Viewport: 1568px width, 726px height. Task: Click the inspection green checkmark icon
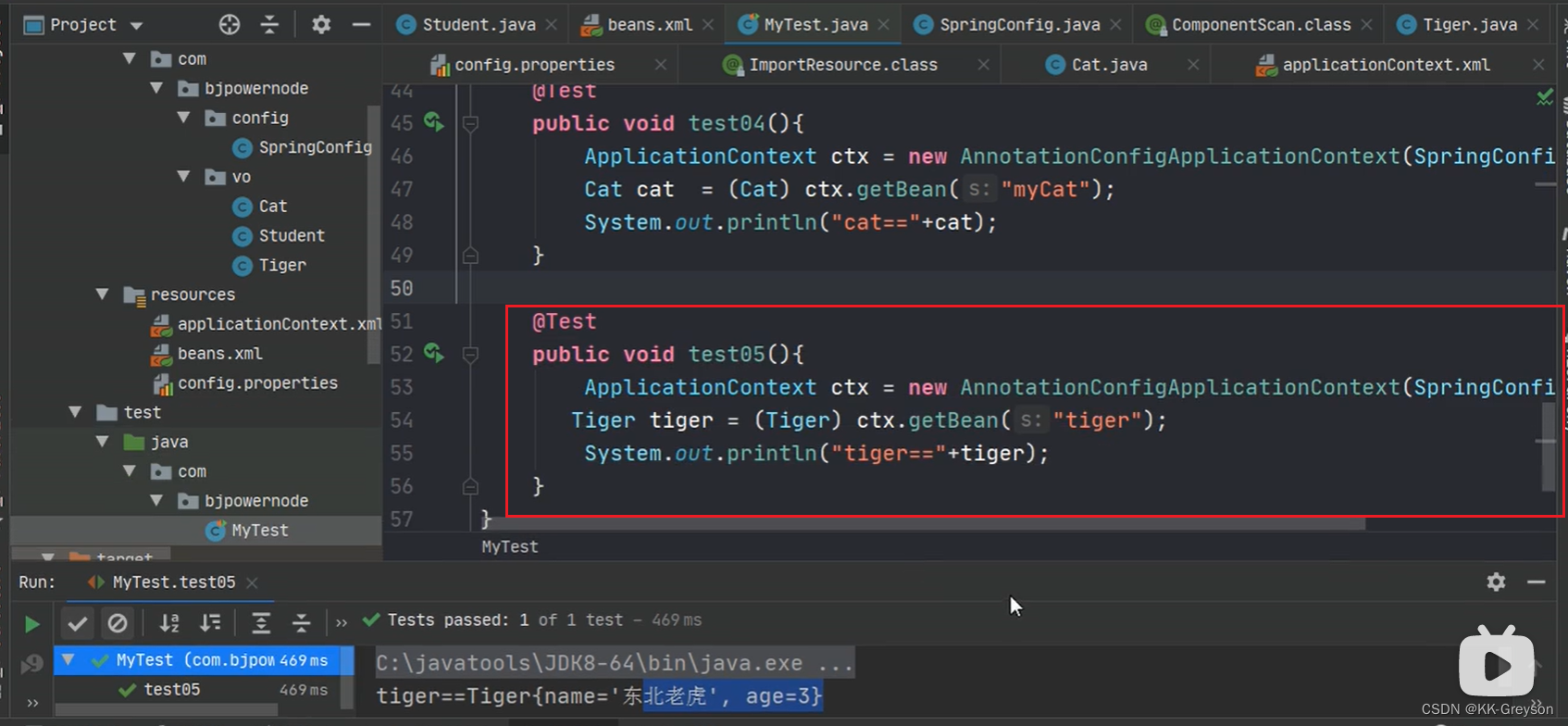pos(1545,96)
